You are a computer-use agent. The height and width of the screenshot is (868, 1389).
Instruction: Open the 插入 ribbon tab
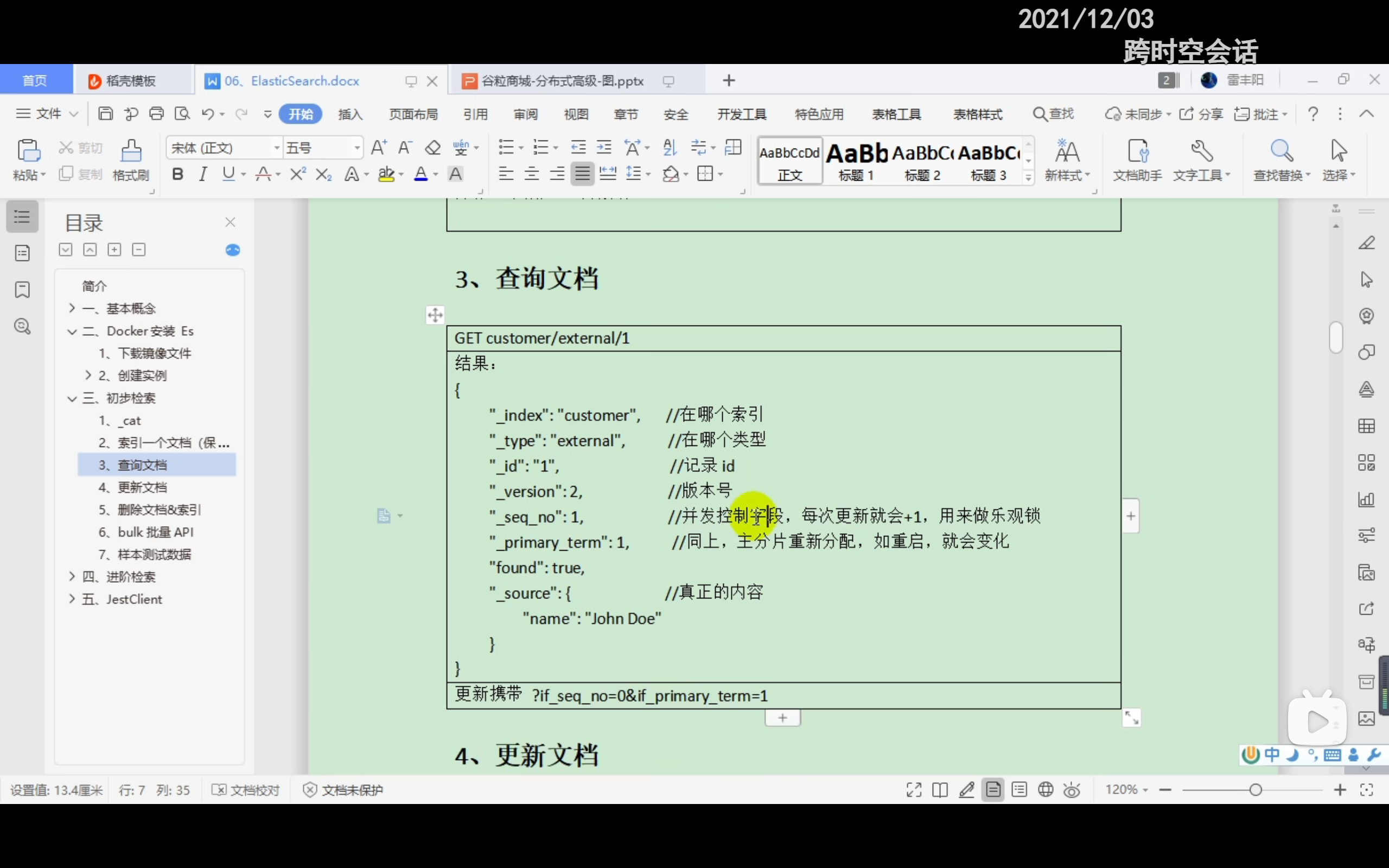pos(350,114)
